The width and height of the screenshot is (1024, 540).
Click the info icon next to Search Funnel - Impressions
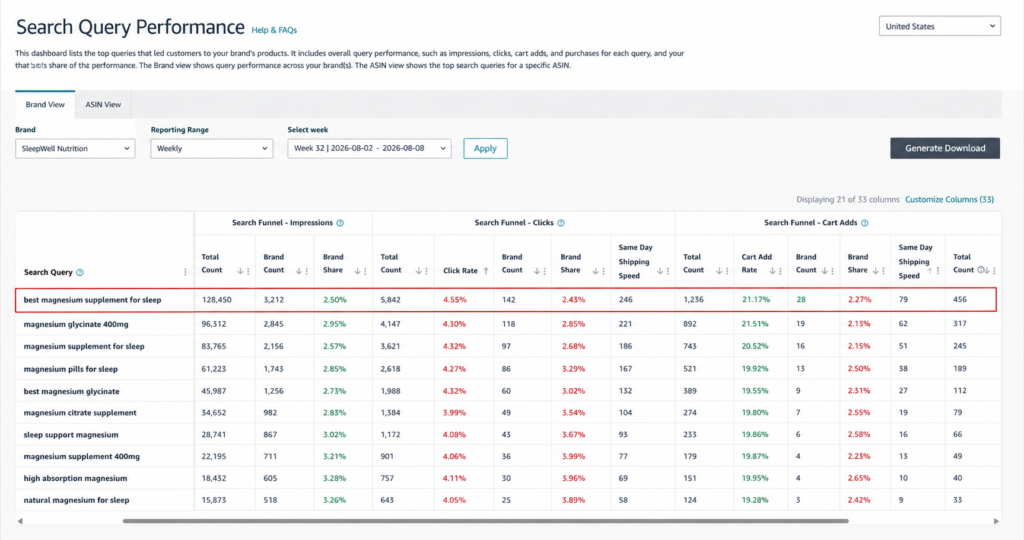(340, 223)
